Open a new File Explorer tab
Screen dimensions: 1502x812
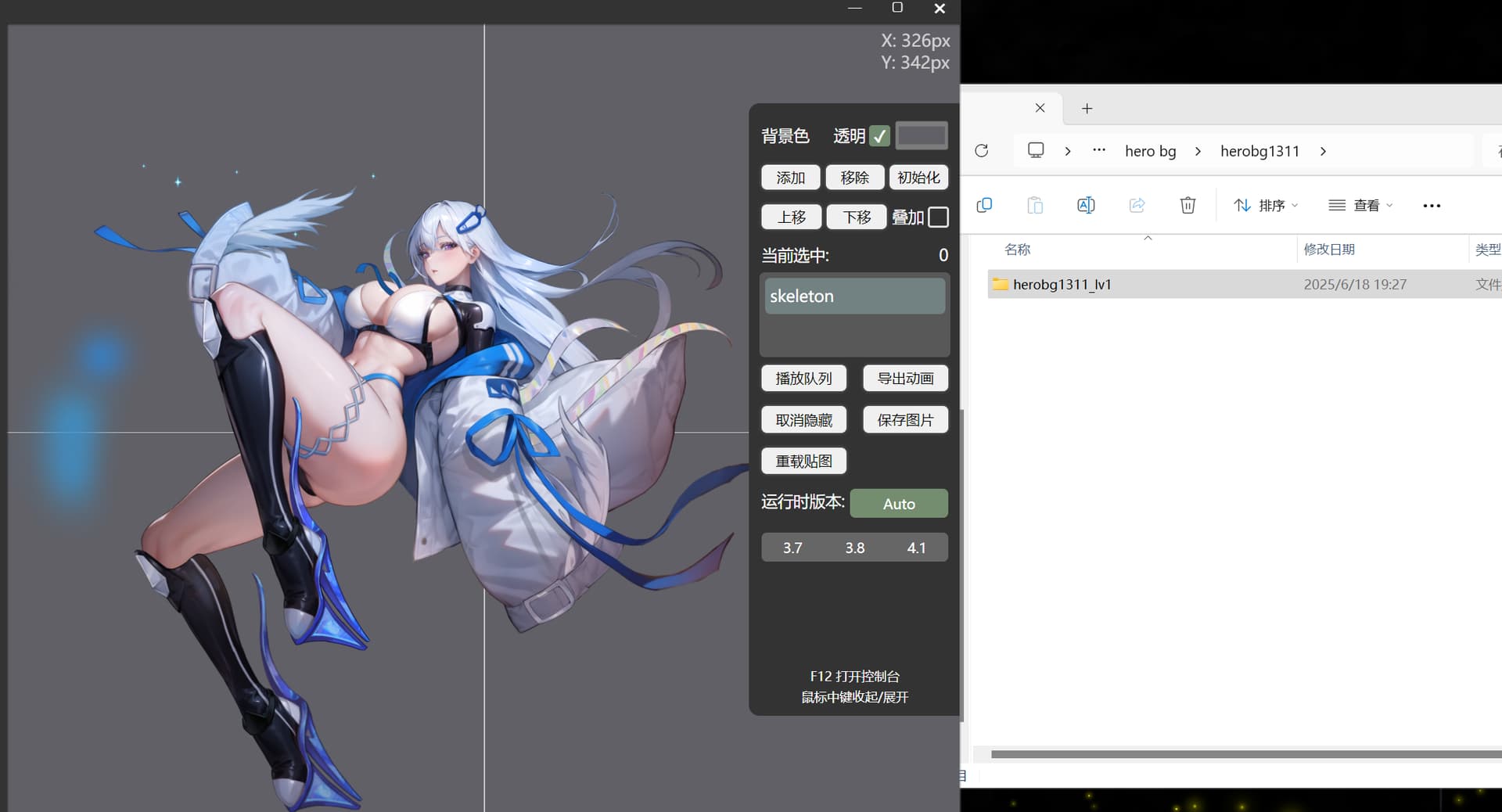tap(1087, 109)
